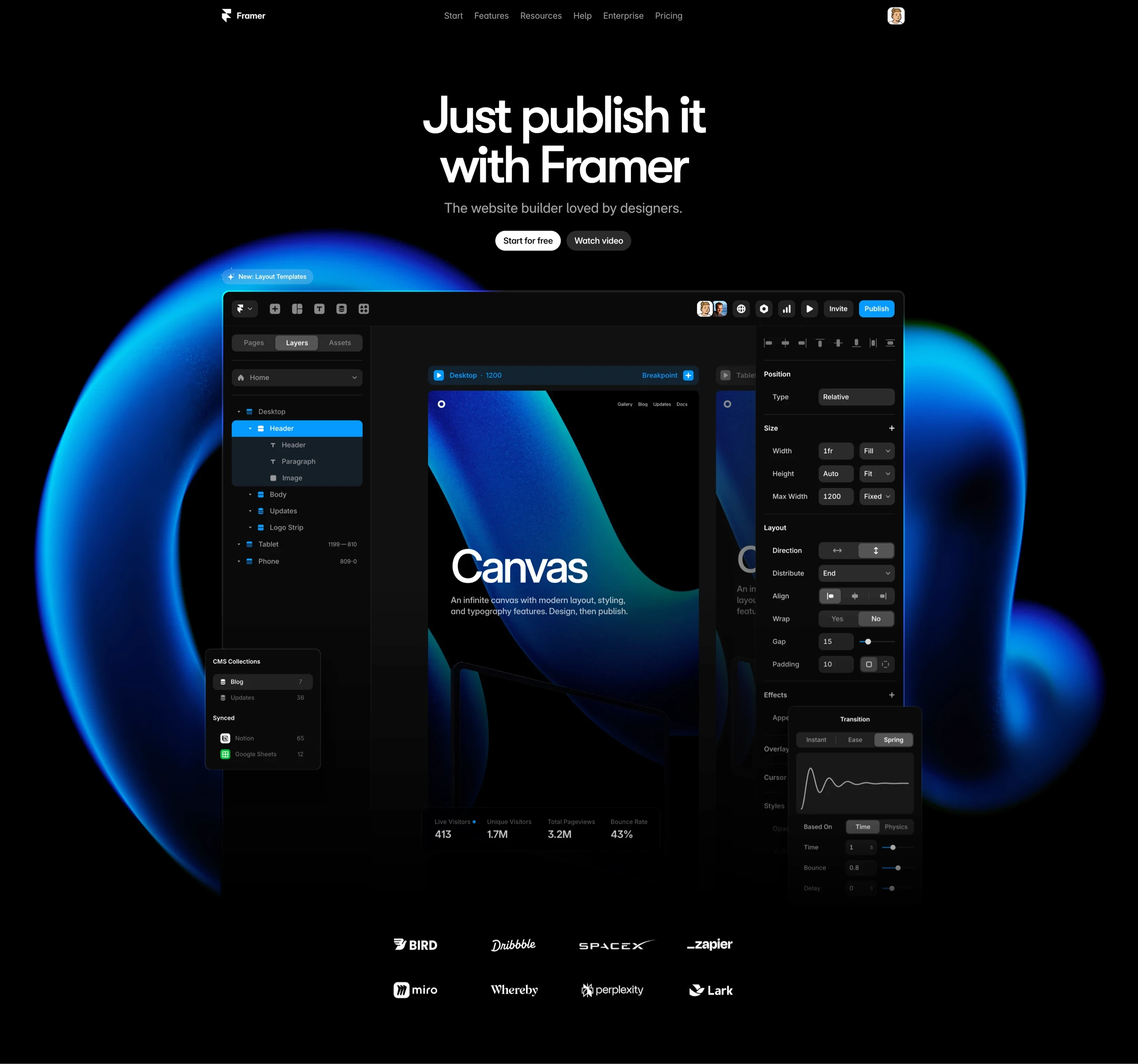
Task: Click the breakpoint add icon on canvas
Action: pos(690,375)
